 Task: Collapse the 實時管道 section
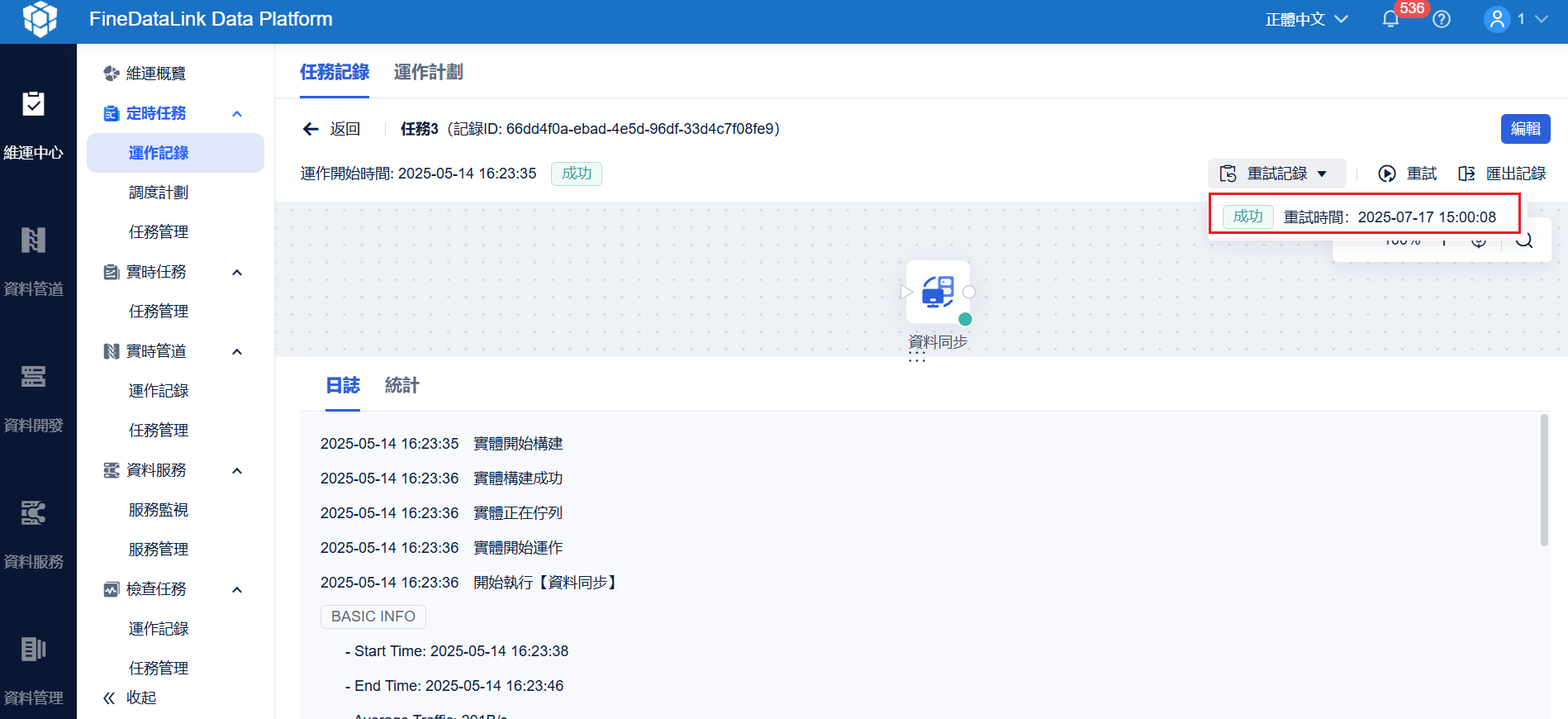(237, 351)
